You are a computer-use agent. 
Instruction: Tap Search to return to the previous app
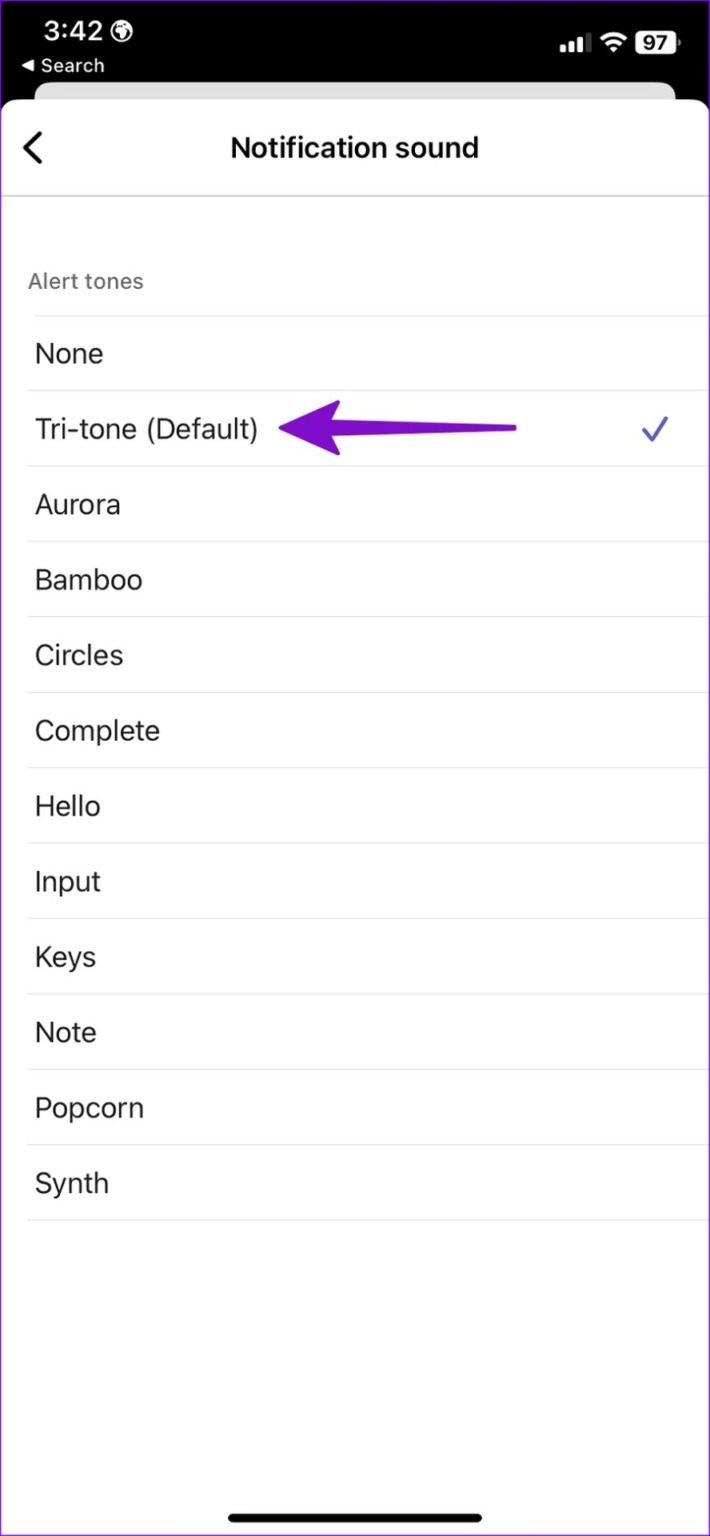pyautogui.click(x=62, y=66)
